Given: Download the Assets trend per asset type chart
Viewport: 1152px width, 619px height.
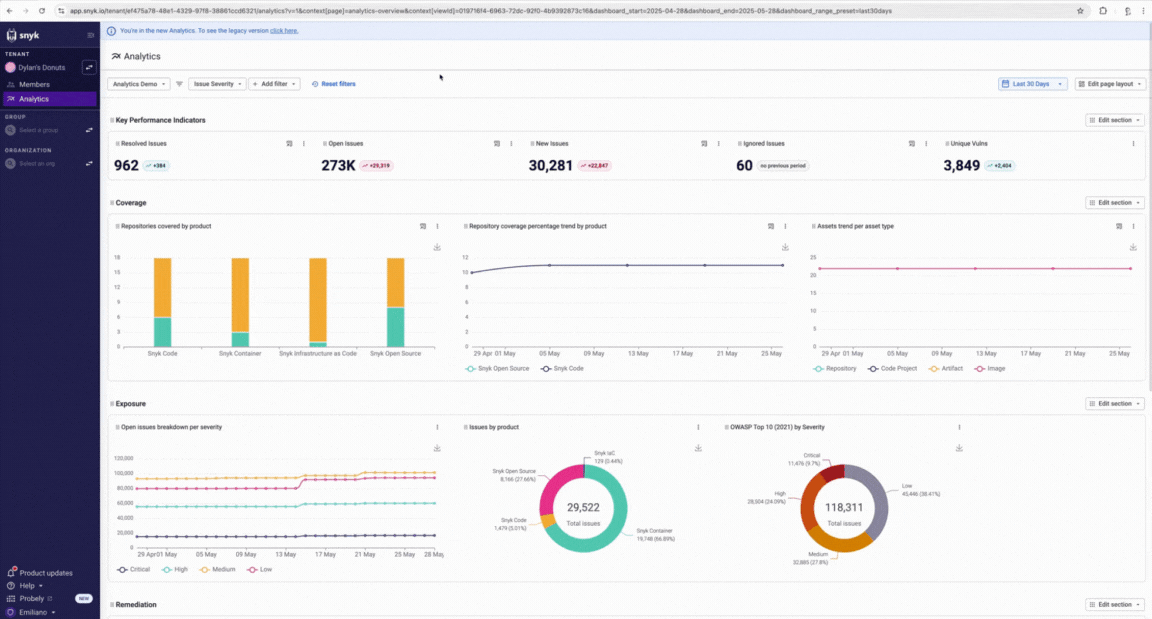Looking at the screenshot, I should [1133, 247].
